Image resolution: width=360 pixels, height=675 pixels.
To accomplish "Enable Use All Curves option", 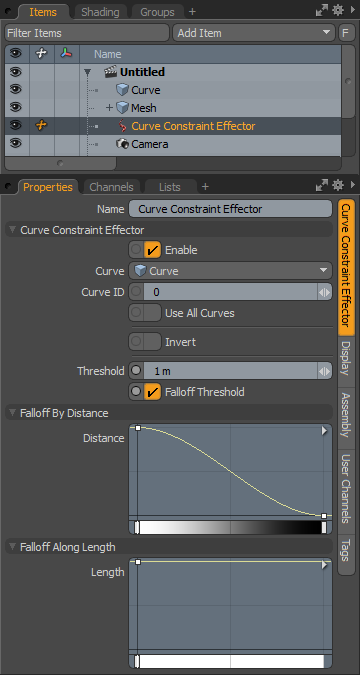I will coord(152,313).
